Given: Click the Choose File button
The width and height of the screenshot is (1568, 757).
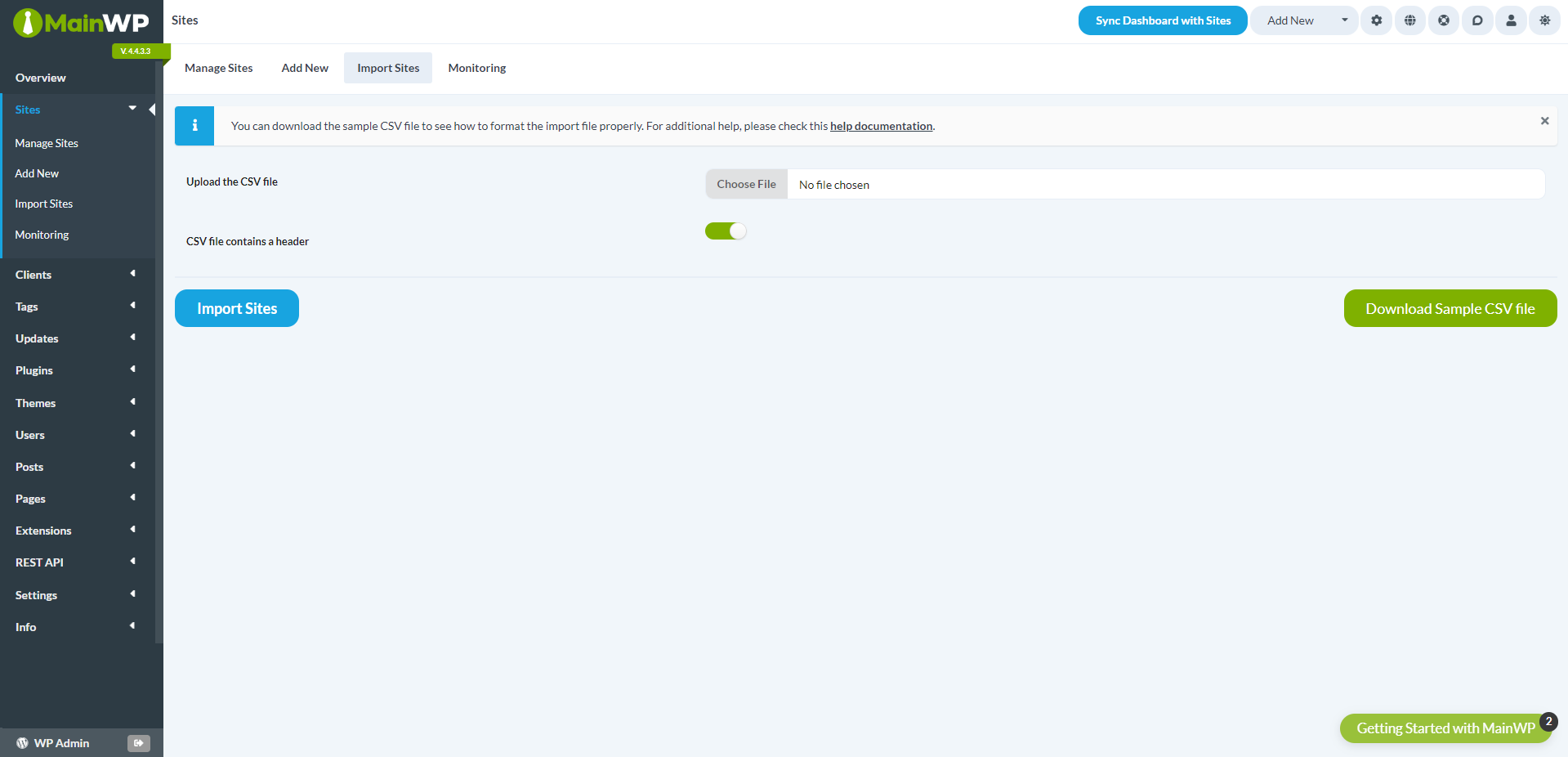Looking at the screenshot, I should [x=746, y=184].
